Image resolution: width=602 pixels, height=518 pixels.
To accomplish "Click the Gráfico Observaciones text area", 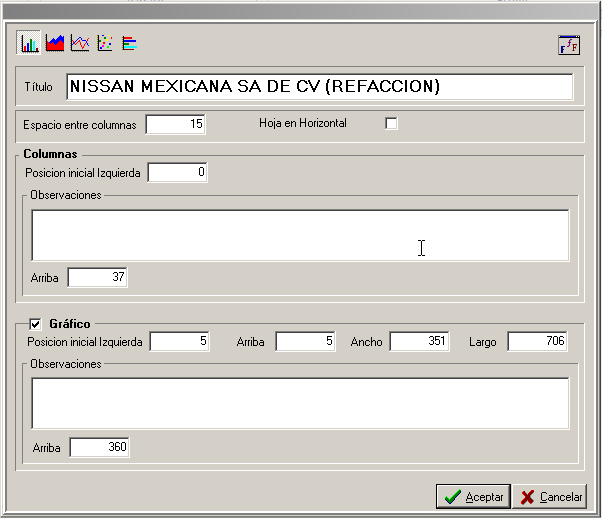I will pos(300,403).
